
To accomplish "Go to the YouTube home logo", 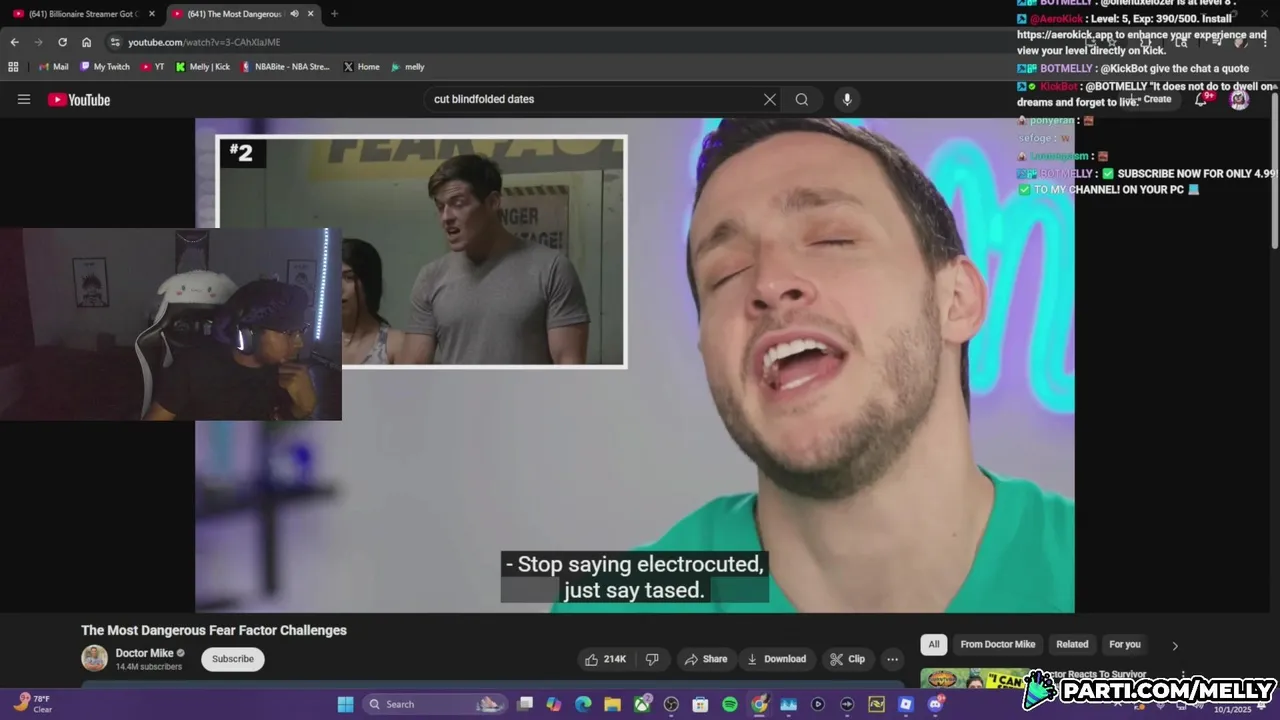I will [x=79, y=99].
